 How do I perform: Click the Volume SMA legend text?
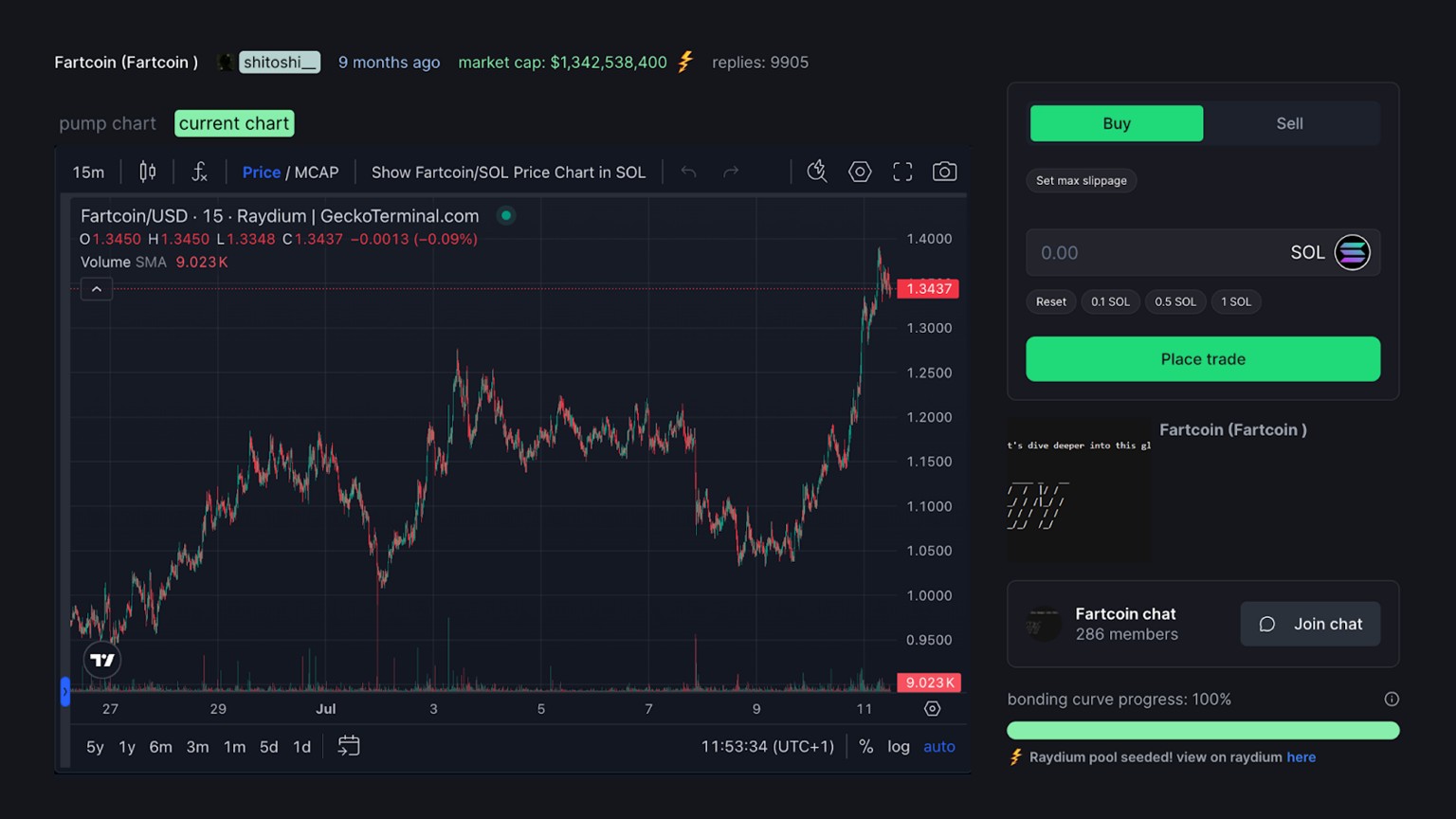click(x=123, y=263)
